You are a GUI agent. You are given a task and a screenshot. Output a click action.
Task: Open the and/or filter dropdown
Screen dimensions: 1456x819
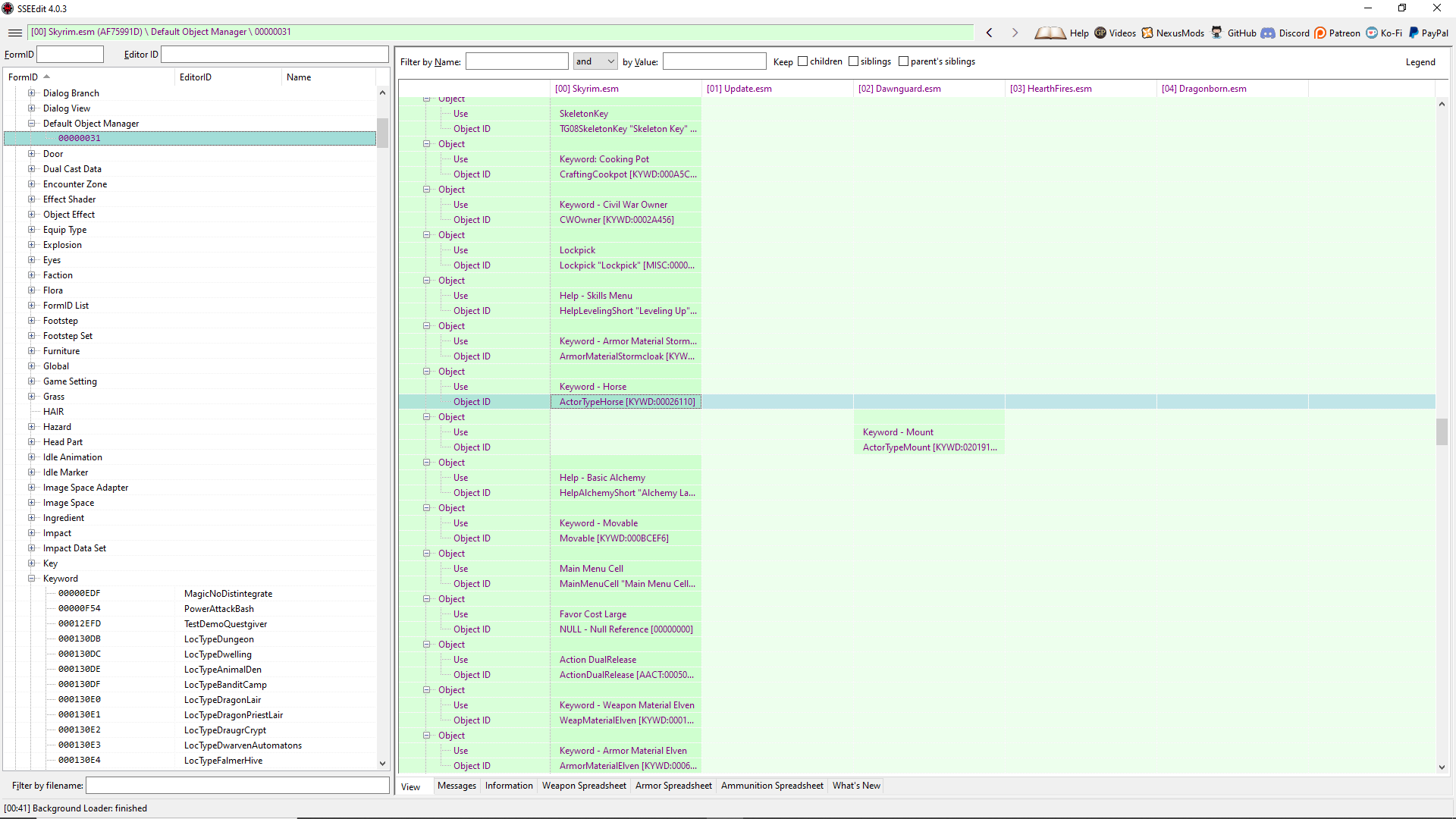(x=595, y=61)
